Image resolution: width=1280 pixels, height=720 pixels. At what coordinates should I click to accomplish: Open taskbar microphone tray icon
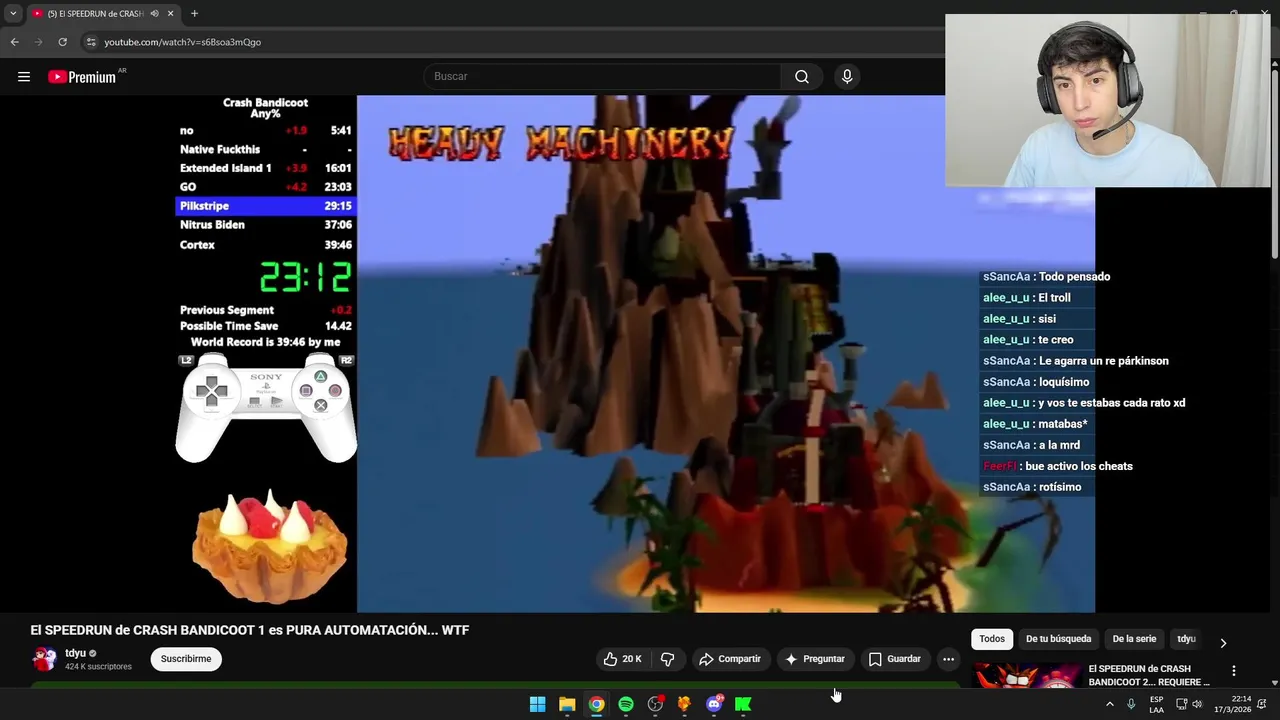[x=1131, y=704]
